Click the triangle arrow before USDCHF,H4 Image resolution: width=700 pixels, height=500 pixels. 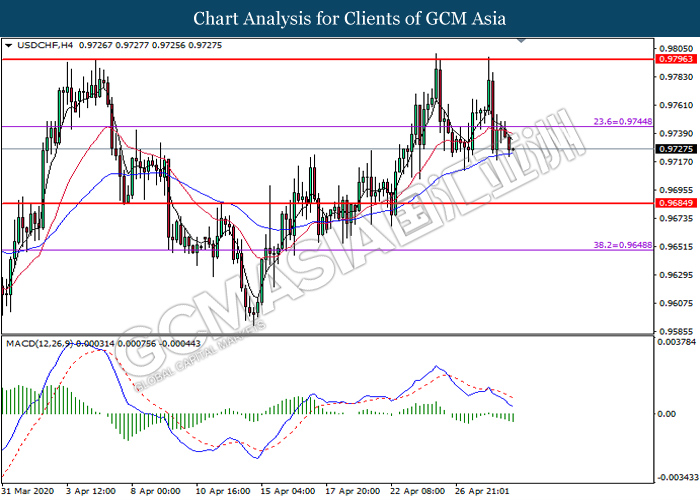tap(8, 45)
